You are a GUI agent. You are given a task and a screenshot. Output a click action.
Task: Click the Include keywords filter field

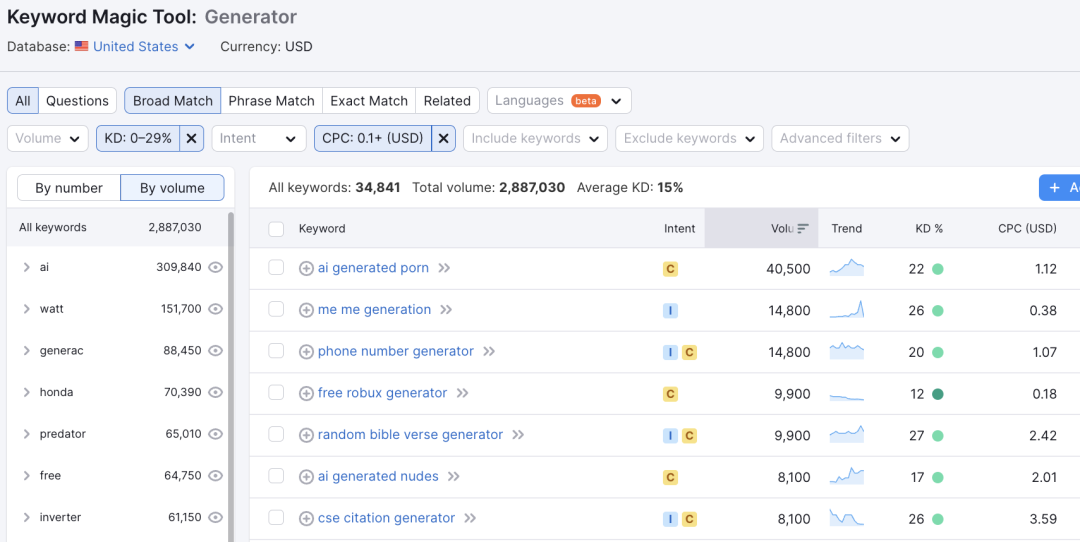point(534,138)
